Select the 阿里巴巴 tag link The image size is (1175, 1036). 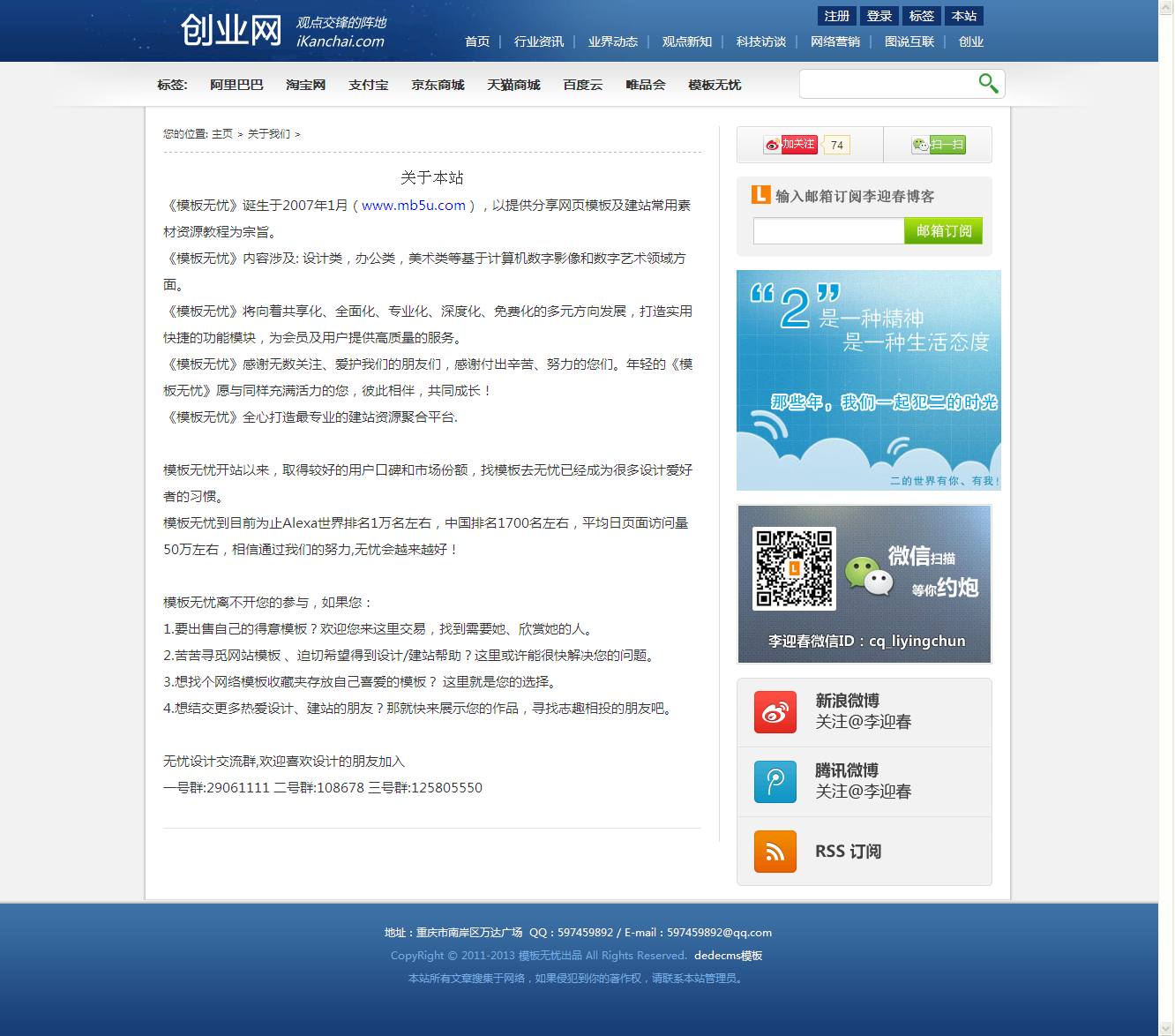tap(236, 85)
